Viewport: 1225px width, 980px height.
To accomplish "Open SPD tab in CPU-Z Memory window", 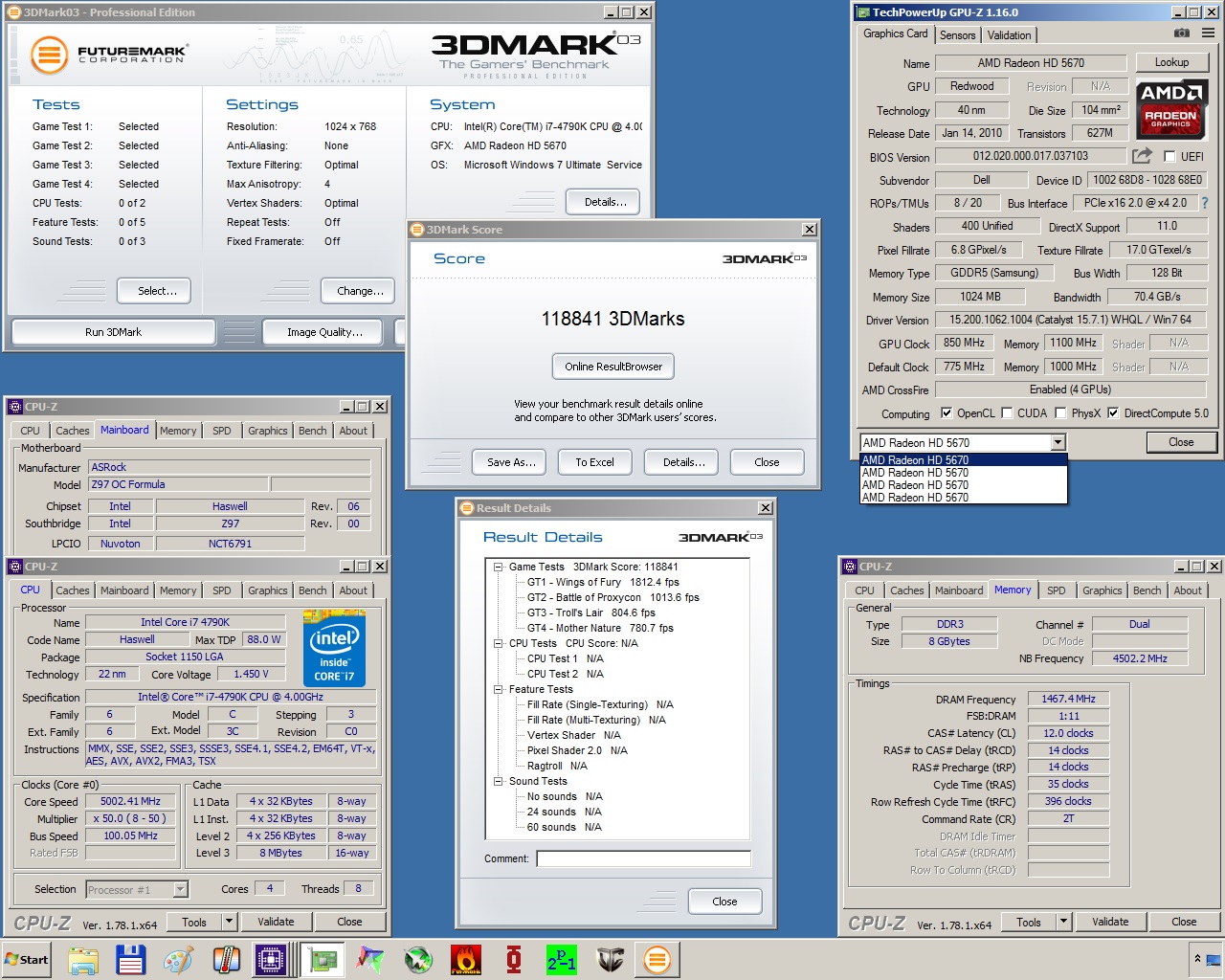I will (1057, 590).
